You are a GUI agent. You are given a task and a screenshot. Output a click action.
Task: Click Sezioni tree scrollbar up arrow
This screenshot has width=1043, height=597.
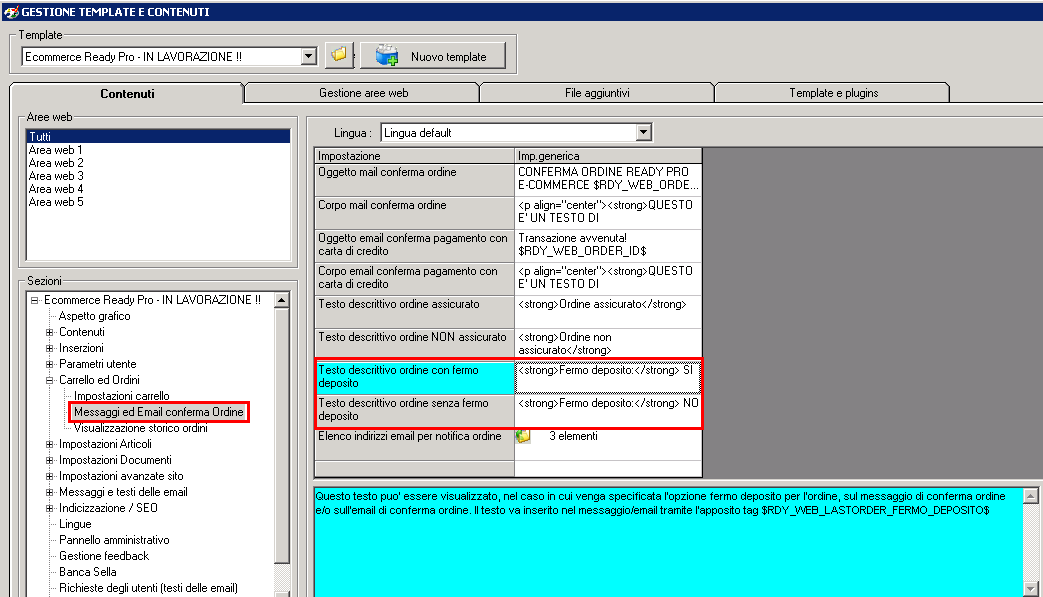[x=281, y=300]
